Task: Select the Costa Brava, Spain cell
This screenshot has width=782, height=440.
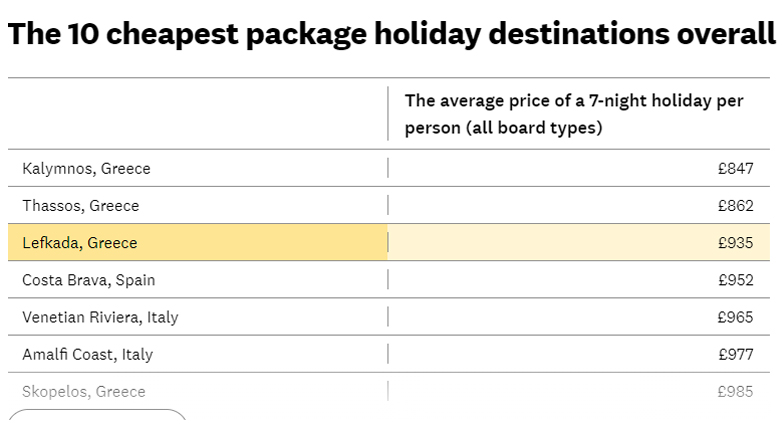Action: point(89,280)
